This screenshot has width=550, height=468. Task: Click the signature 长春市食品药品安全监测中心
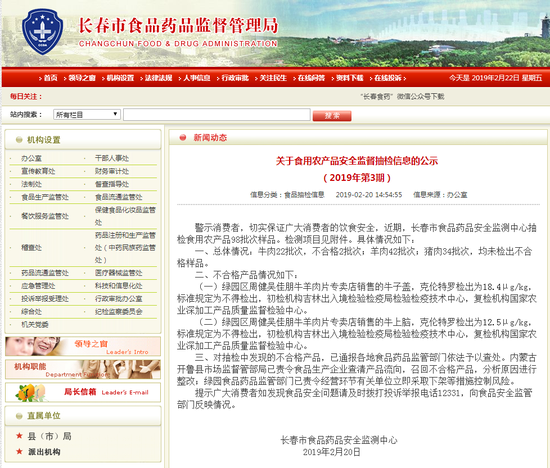coord(339,440)
